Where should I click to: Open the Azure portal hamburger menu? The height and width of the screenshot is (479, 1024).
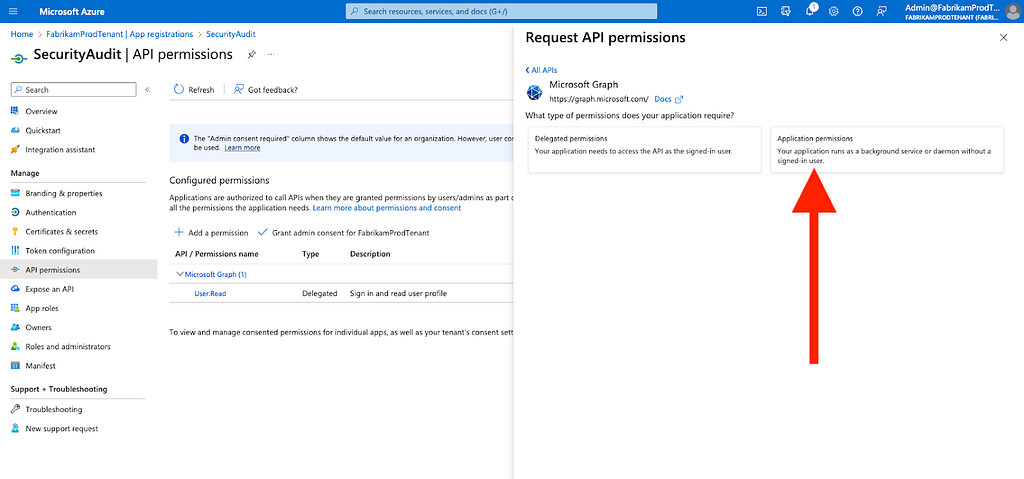(x=14, y=12)
